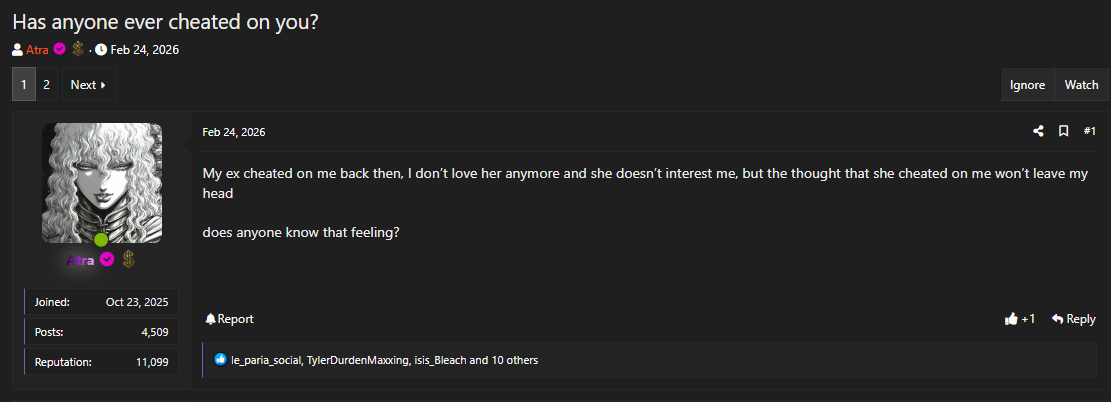The image size is (1111, 402).
Task: Click Atra's avatar image
Action: [101, 183]
